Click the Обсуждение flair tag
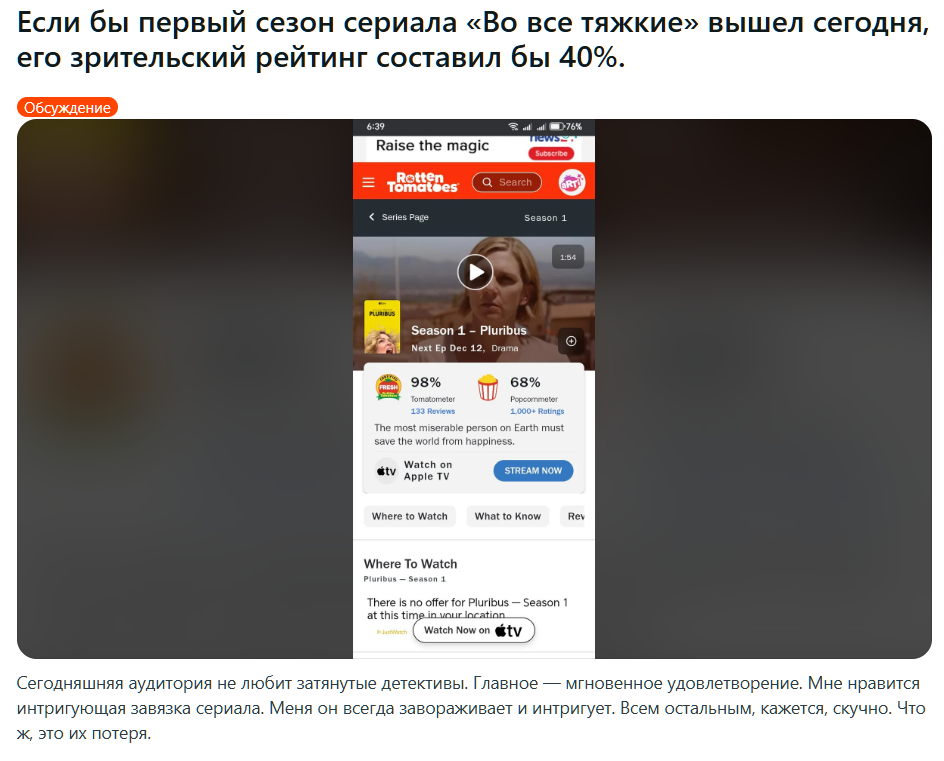Image resolution: width=944 pixels, height=761 pixels. (x=67, y=108)
